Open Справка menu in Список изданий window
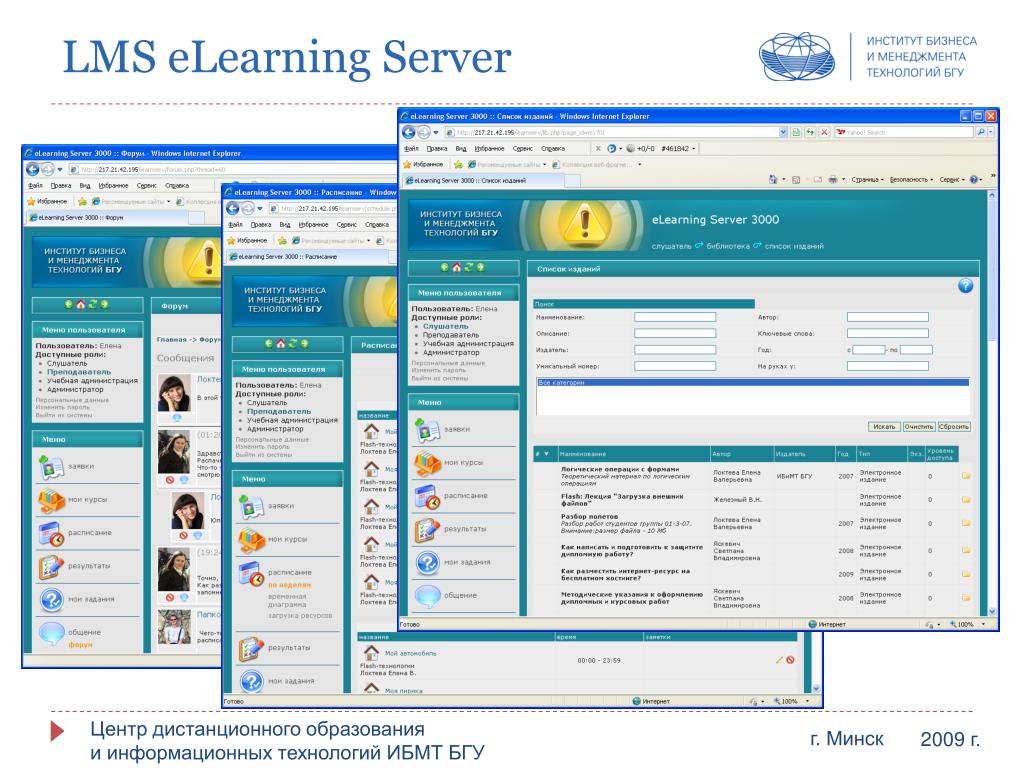Screen dimensions: 1024x768 (x=553, y=148)
